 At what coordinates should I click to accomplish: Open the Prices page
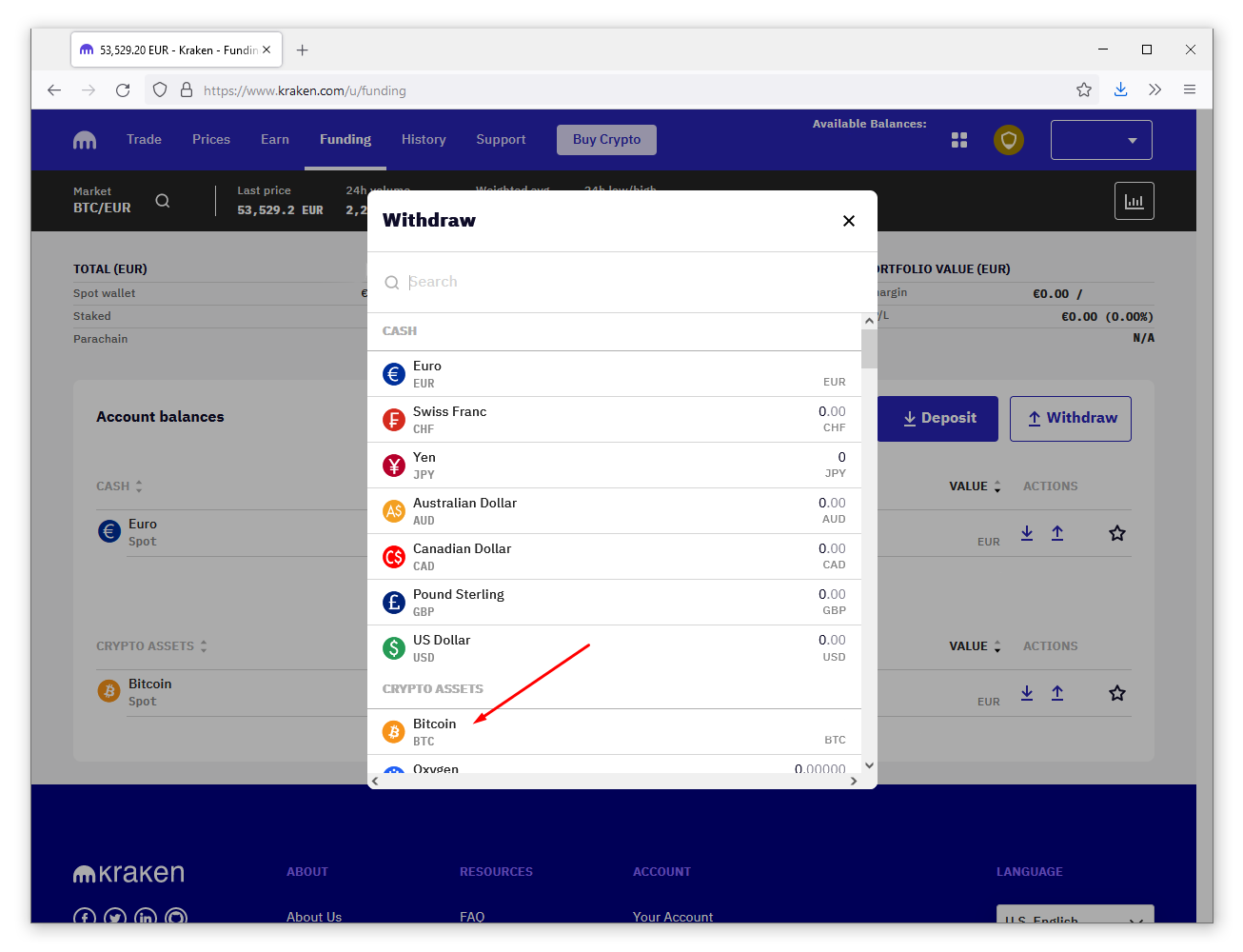click(211, 139)
